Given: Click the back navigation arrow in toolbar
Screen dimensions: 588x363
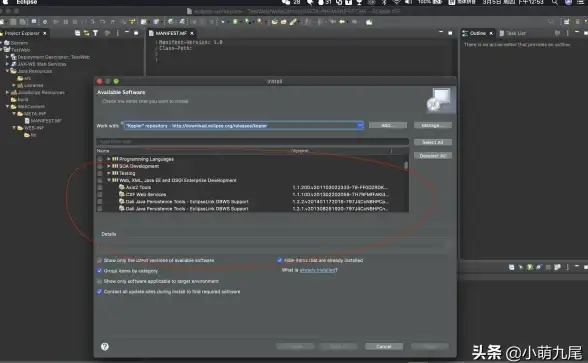Looking at the screenshot, I should [342, 22].
